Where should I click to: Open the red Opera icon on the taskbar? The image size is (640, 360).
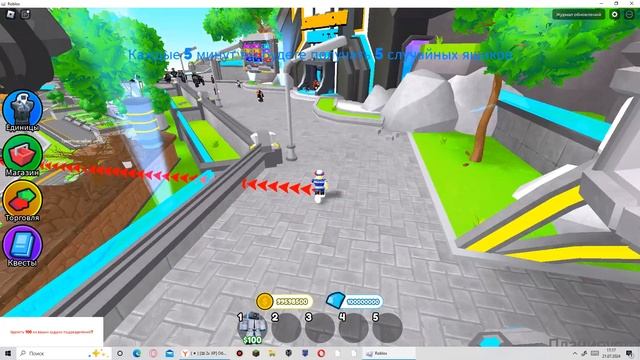coord(321,353)
